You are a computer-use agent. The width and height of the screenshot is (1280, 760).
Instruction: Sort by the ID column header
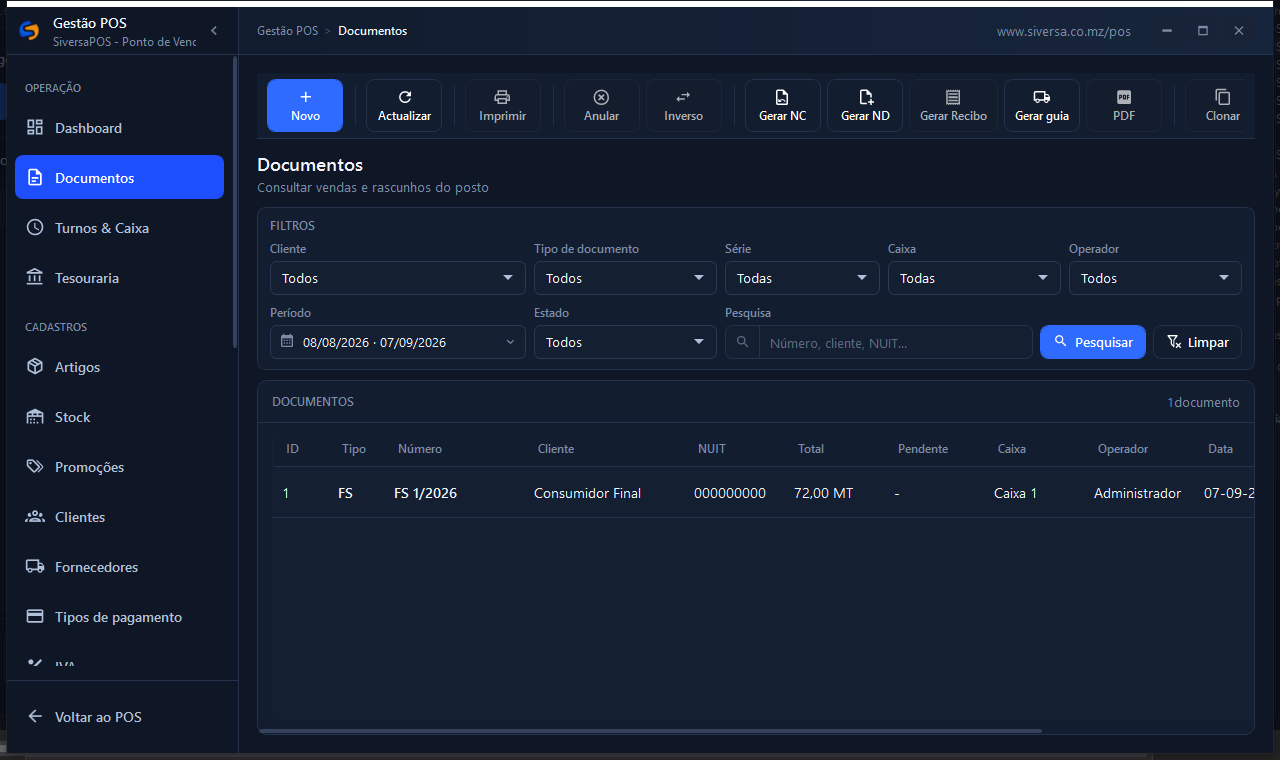click(x=292, y=449)
